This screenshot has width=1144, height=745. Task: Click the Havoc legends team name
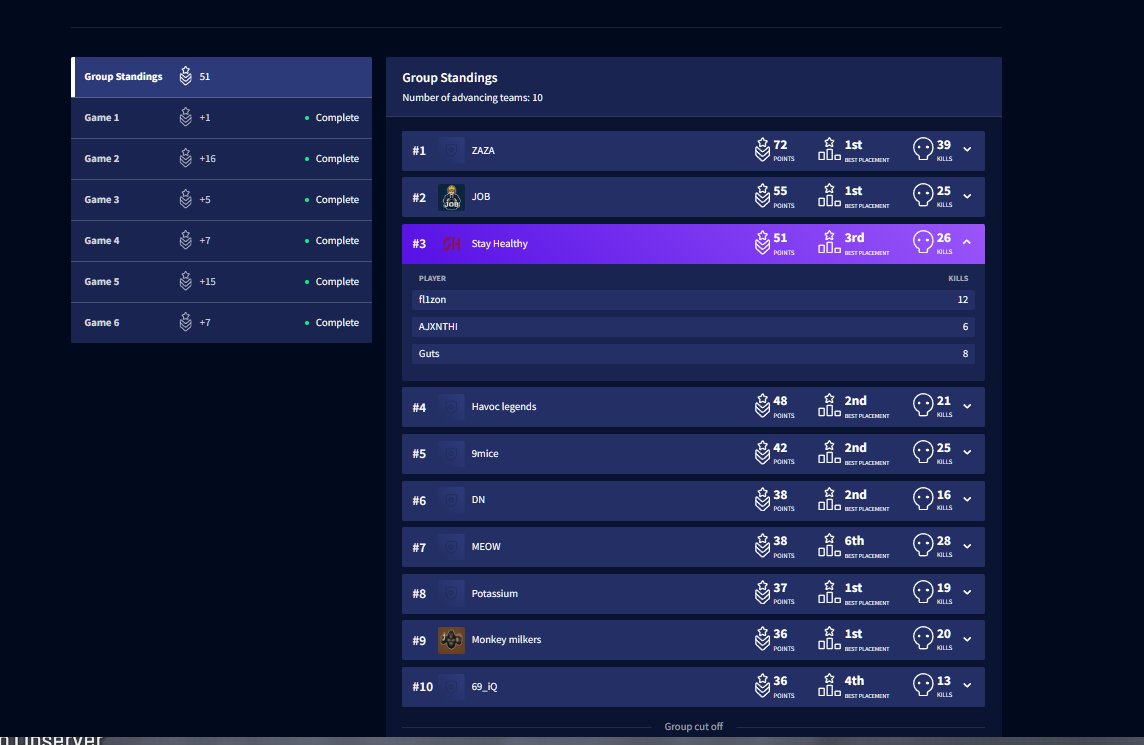tap(503, 406)
